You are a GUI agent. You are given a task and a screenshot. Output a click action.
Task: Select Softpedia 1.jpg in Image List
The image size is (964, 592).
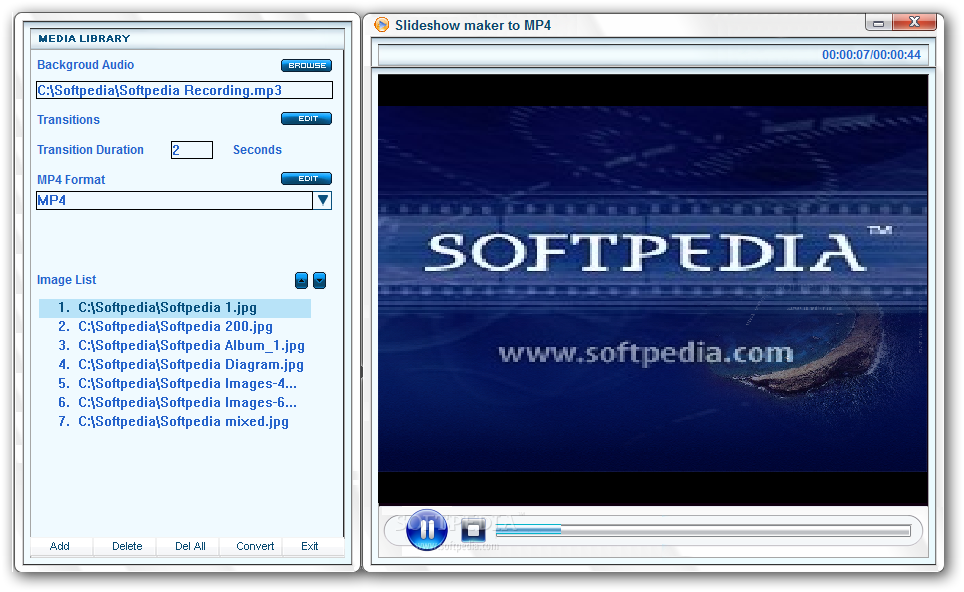click(x=175, y=308)
